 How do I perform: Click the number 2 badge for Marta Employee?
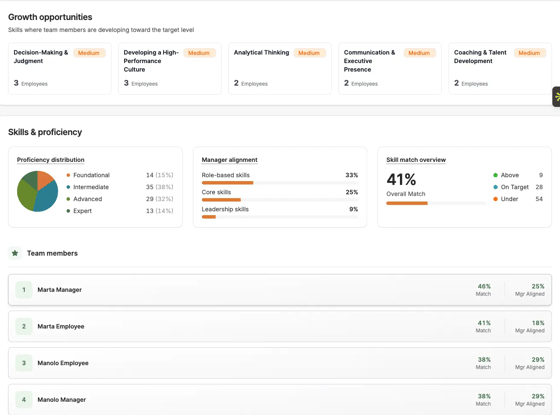coord(24,326)
